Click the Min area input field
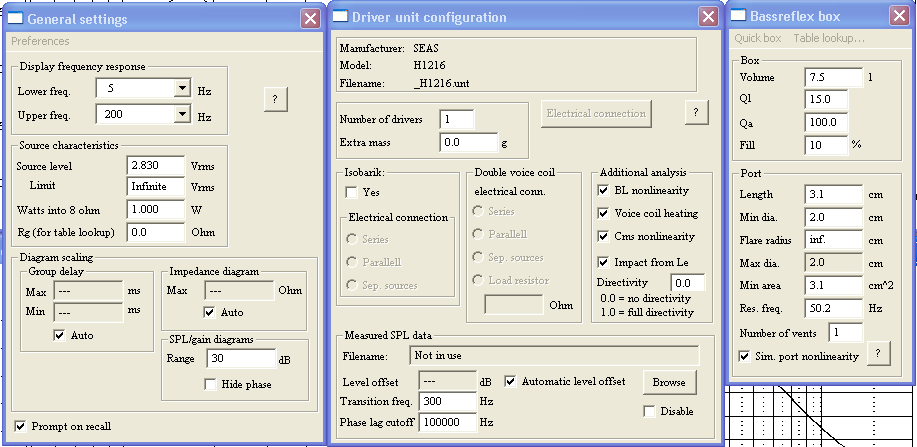Image resolution: width=917 pixels, height=447 pixels. click(833, 286)
